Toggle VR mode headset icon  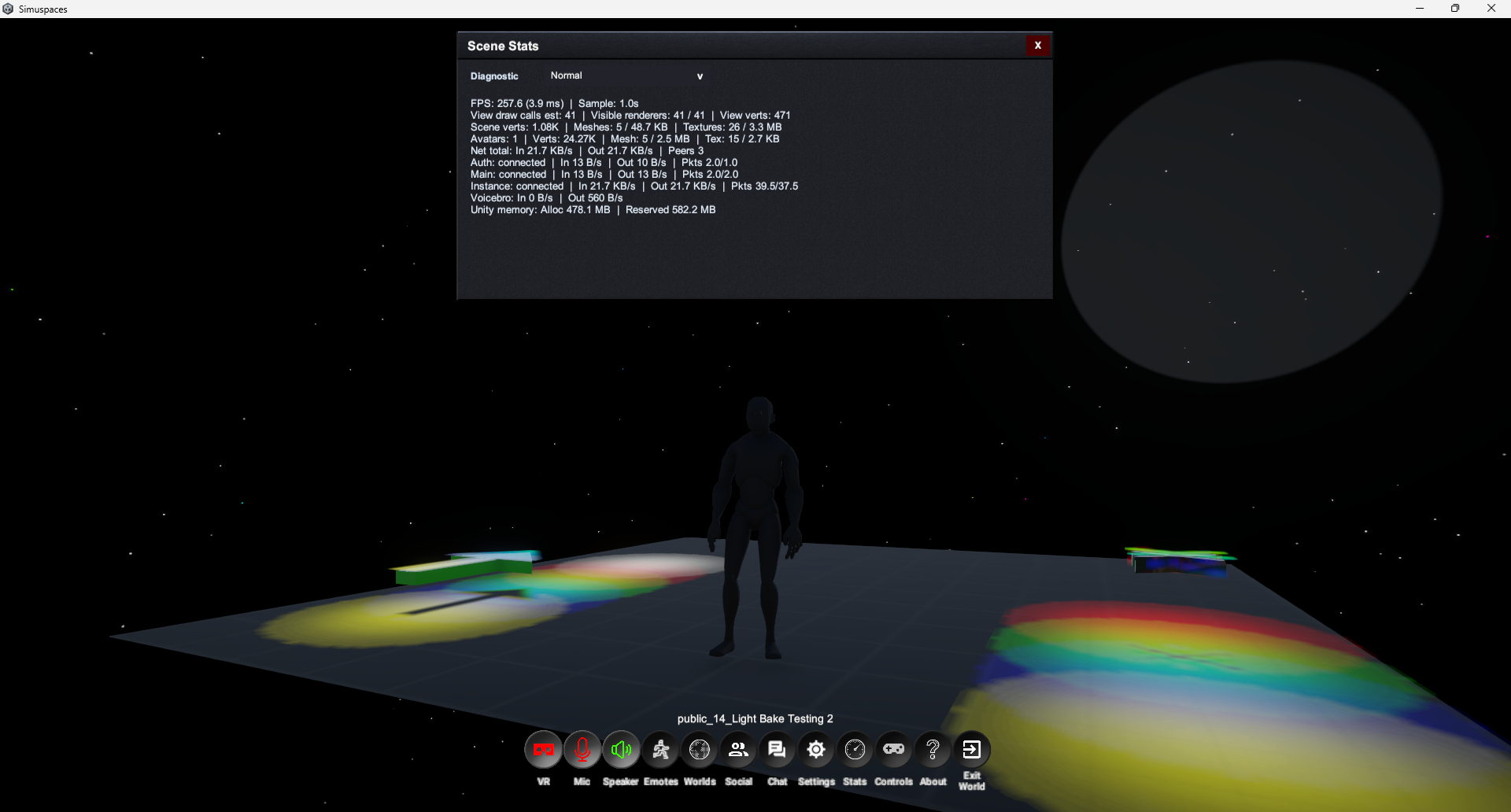click(544, 750)
